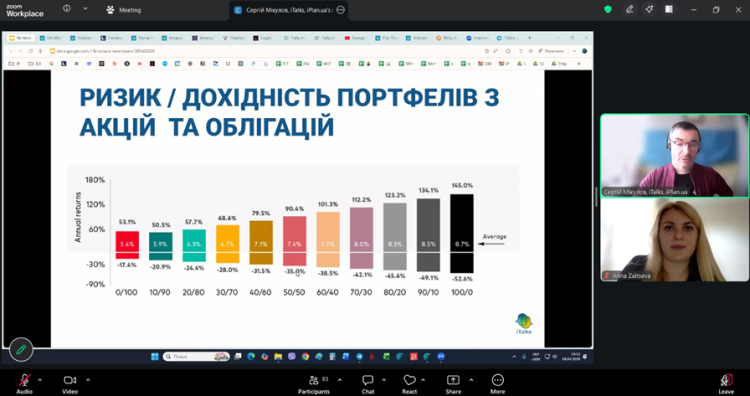Open audio settings chevron beside Audio
The height and width of the screenshot is (396, 750).
(x=40, y=380)
